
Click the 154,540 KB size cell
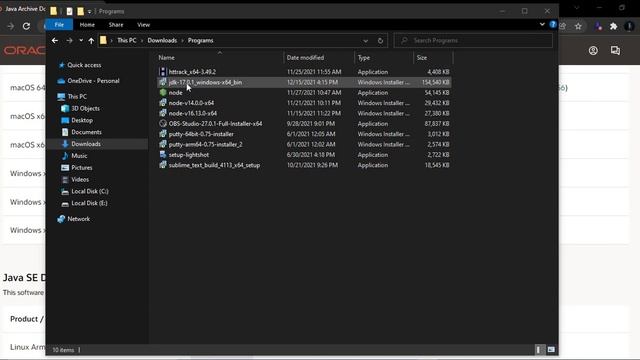(x=436, y=82)
